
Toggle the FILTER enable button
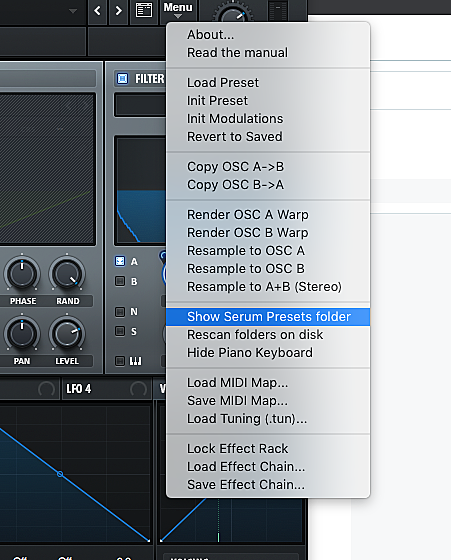pos(122,78)
